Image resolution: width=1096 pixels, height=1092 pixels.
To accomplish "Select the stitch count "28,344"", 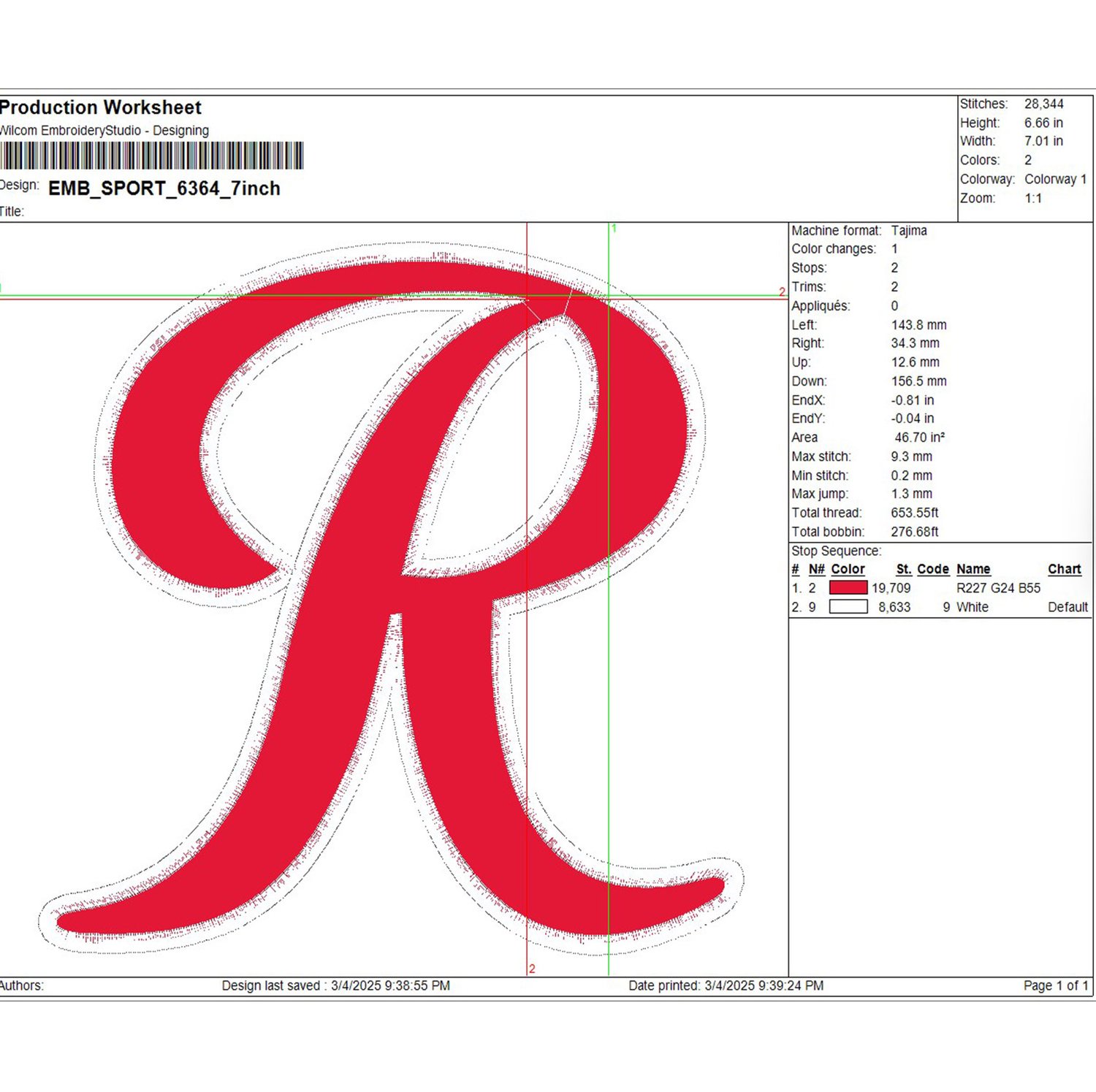I will point(1043,104).
